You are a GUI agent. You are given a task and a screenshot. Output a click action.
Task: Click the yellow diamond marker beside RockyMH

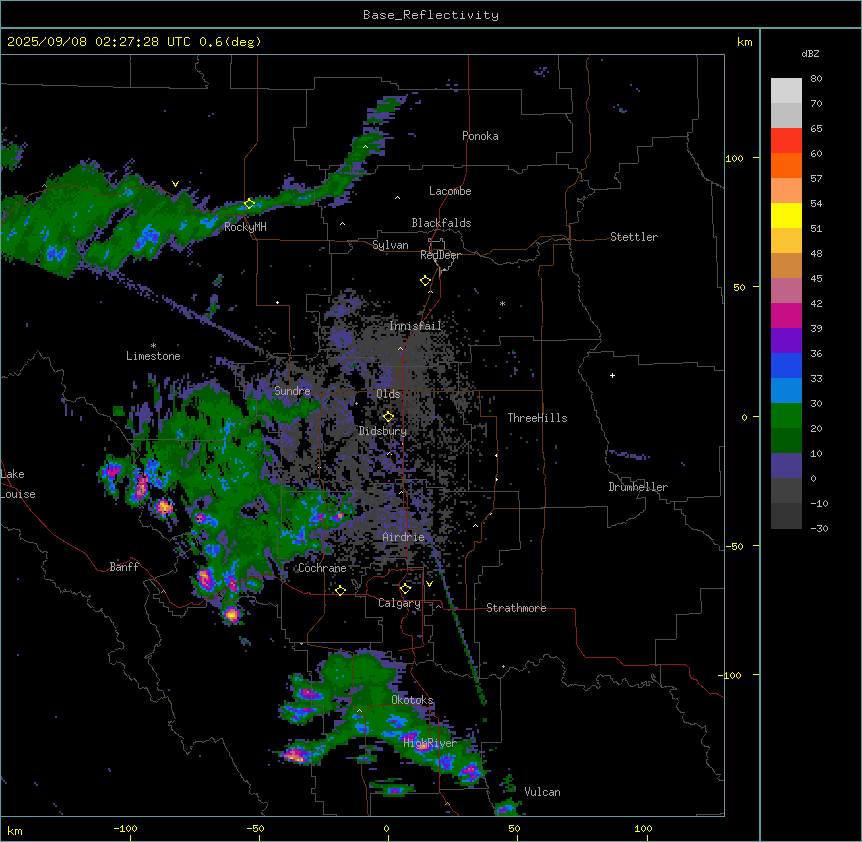coord(249,204)
